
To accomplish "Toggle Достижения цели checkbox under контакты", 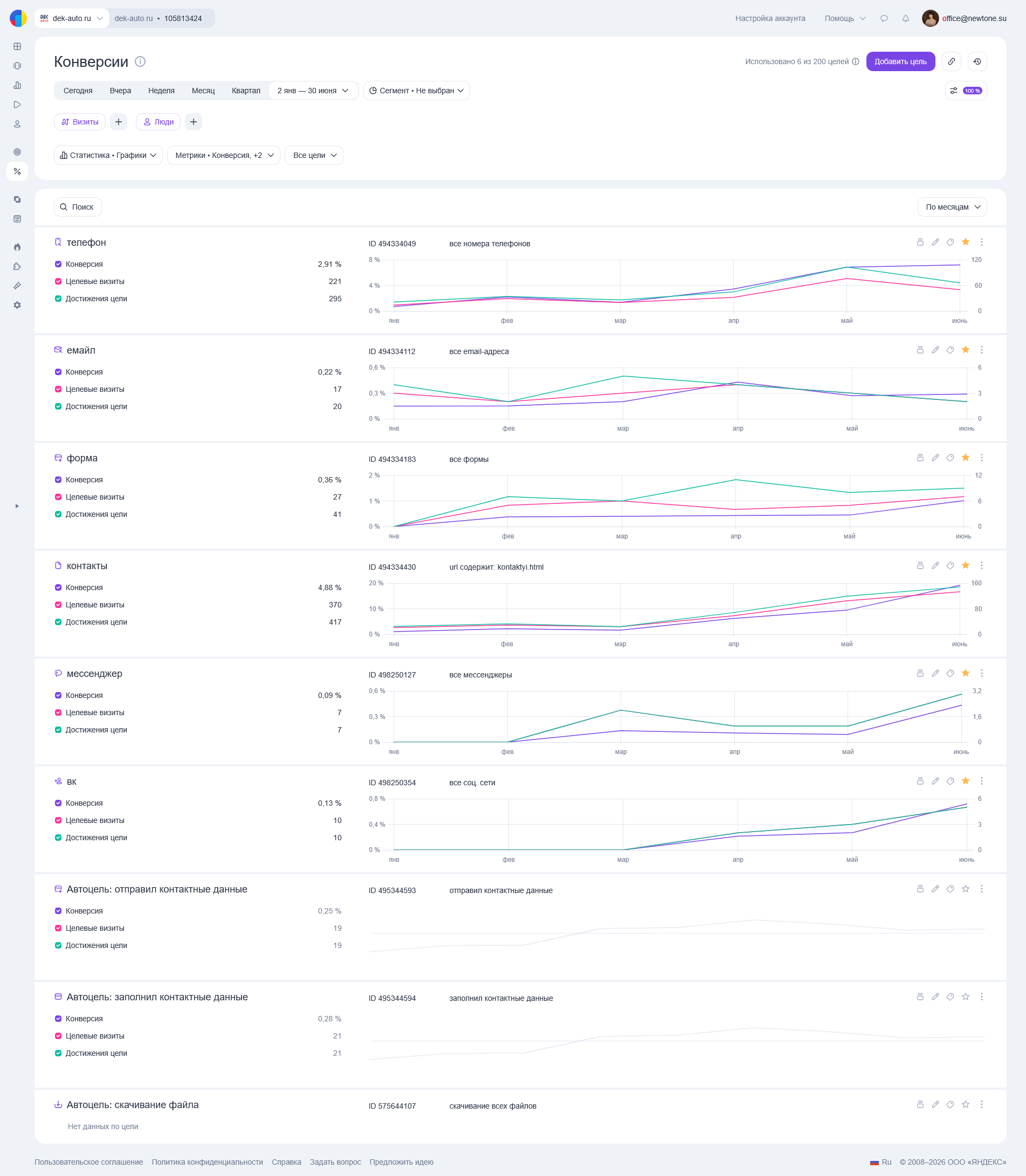I will point(58,622).
